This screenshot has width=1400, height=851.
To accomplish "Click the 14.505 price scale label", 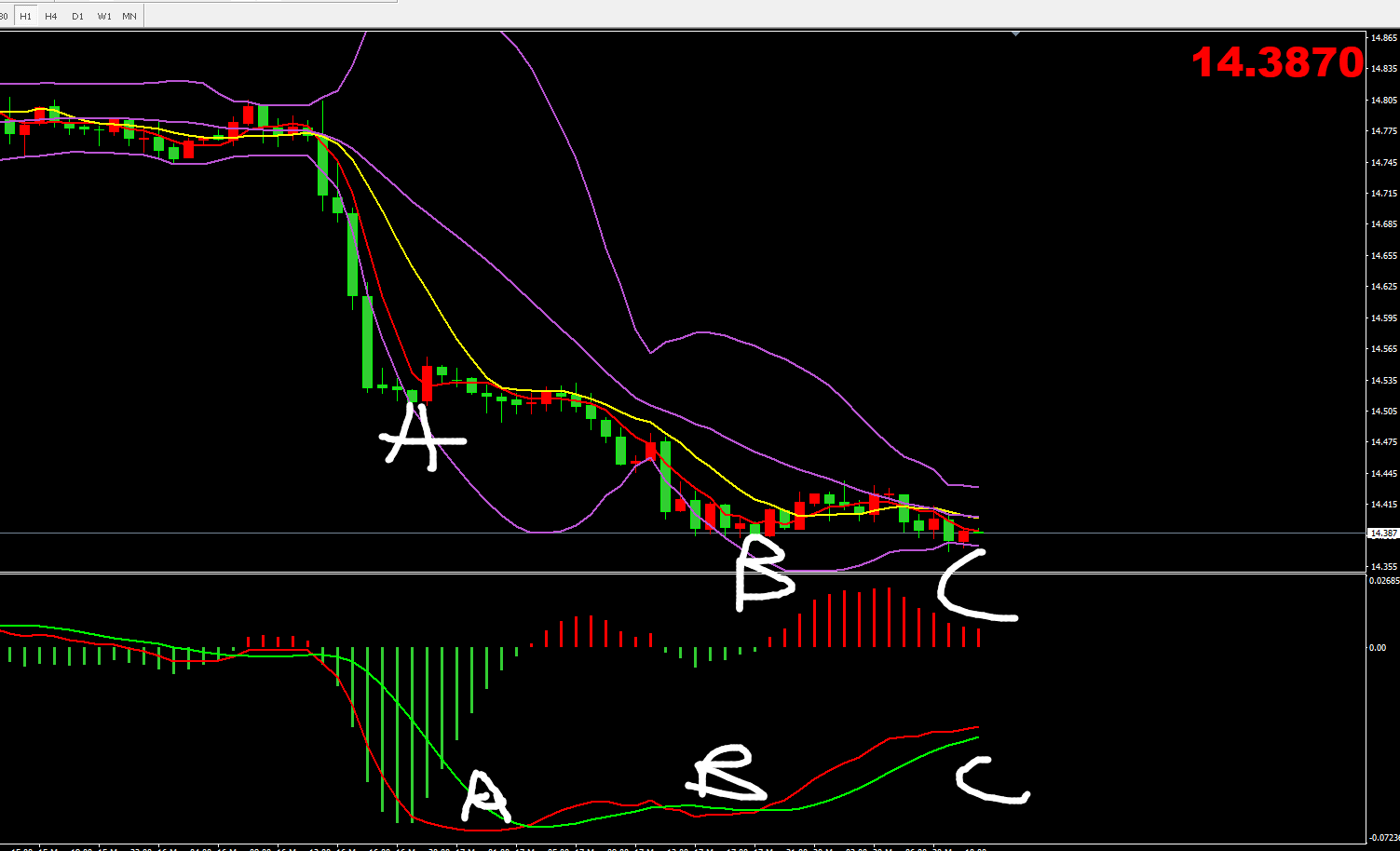I will pos(1384,412).
